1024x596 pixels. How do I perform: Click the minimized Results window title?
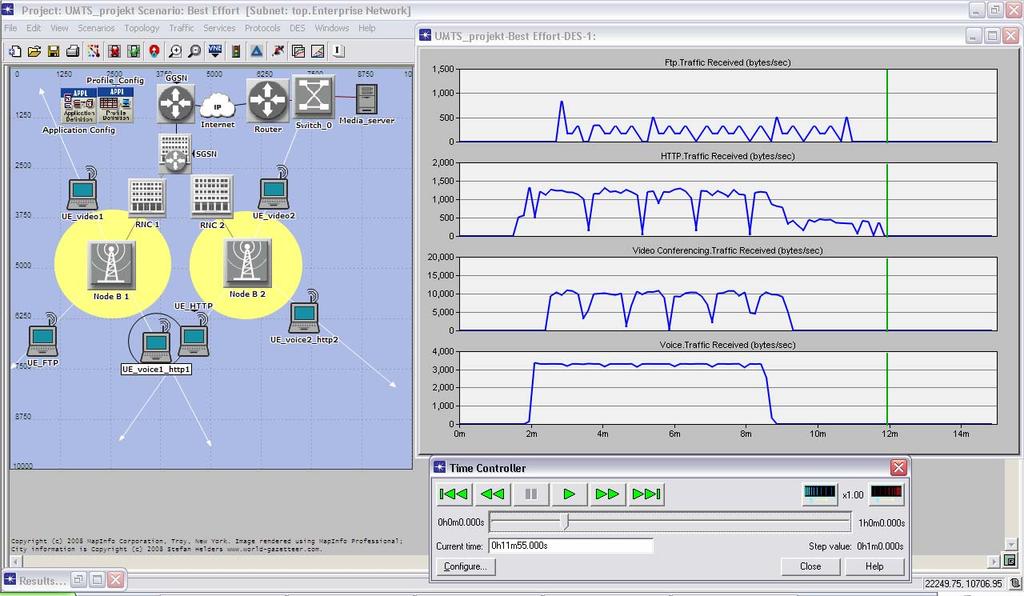pos(42,580)
